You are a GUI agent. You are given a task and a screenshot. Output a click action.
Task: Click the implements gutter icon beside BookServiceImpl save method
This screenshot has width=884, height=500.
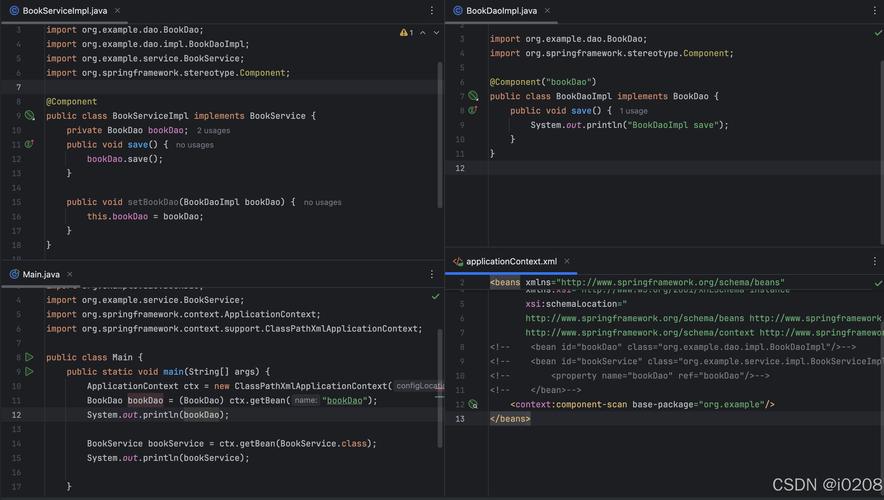tap(29, 145)
